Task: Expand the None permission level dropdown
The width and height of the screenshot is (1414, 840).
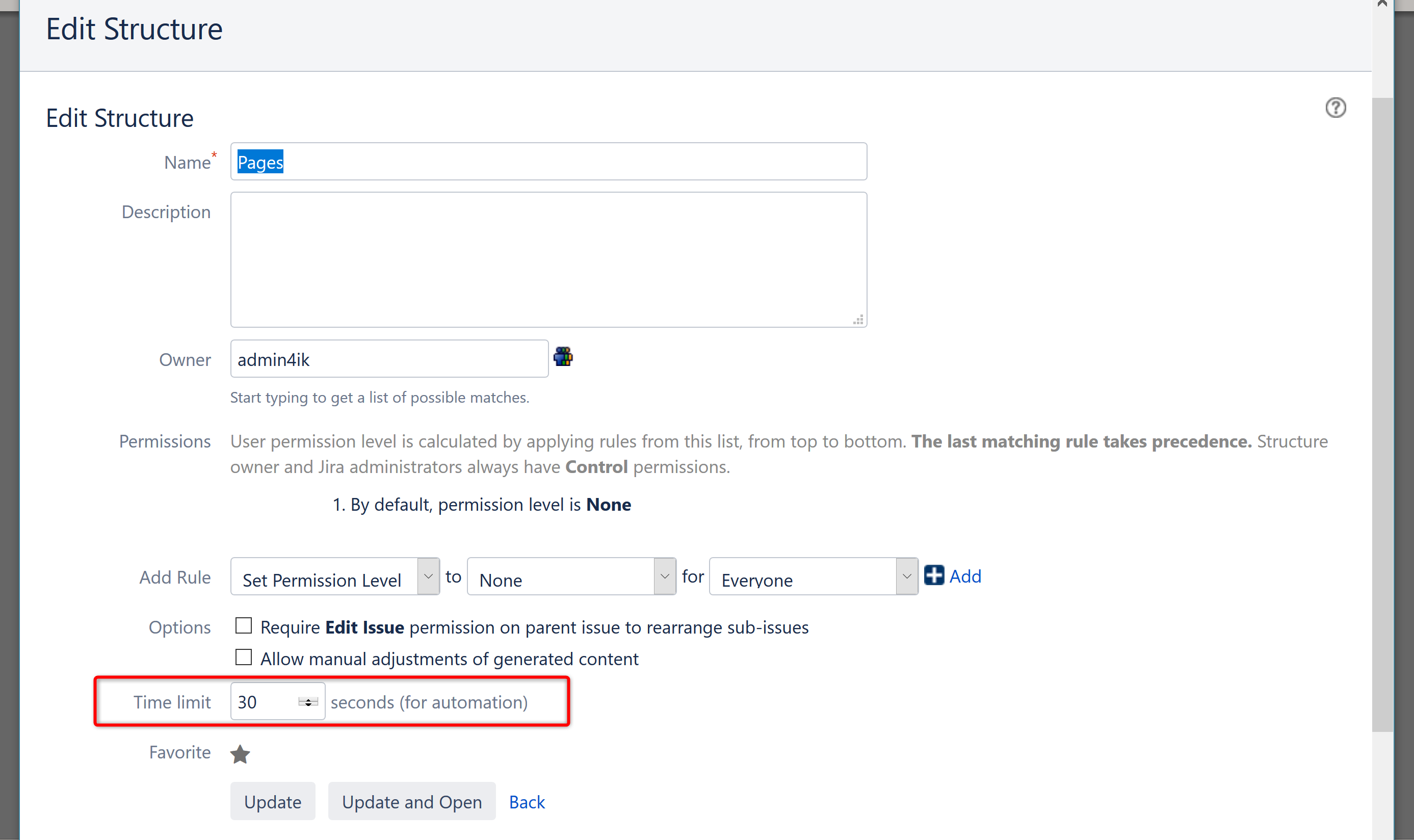Action: coord(571,577)
